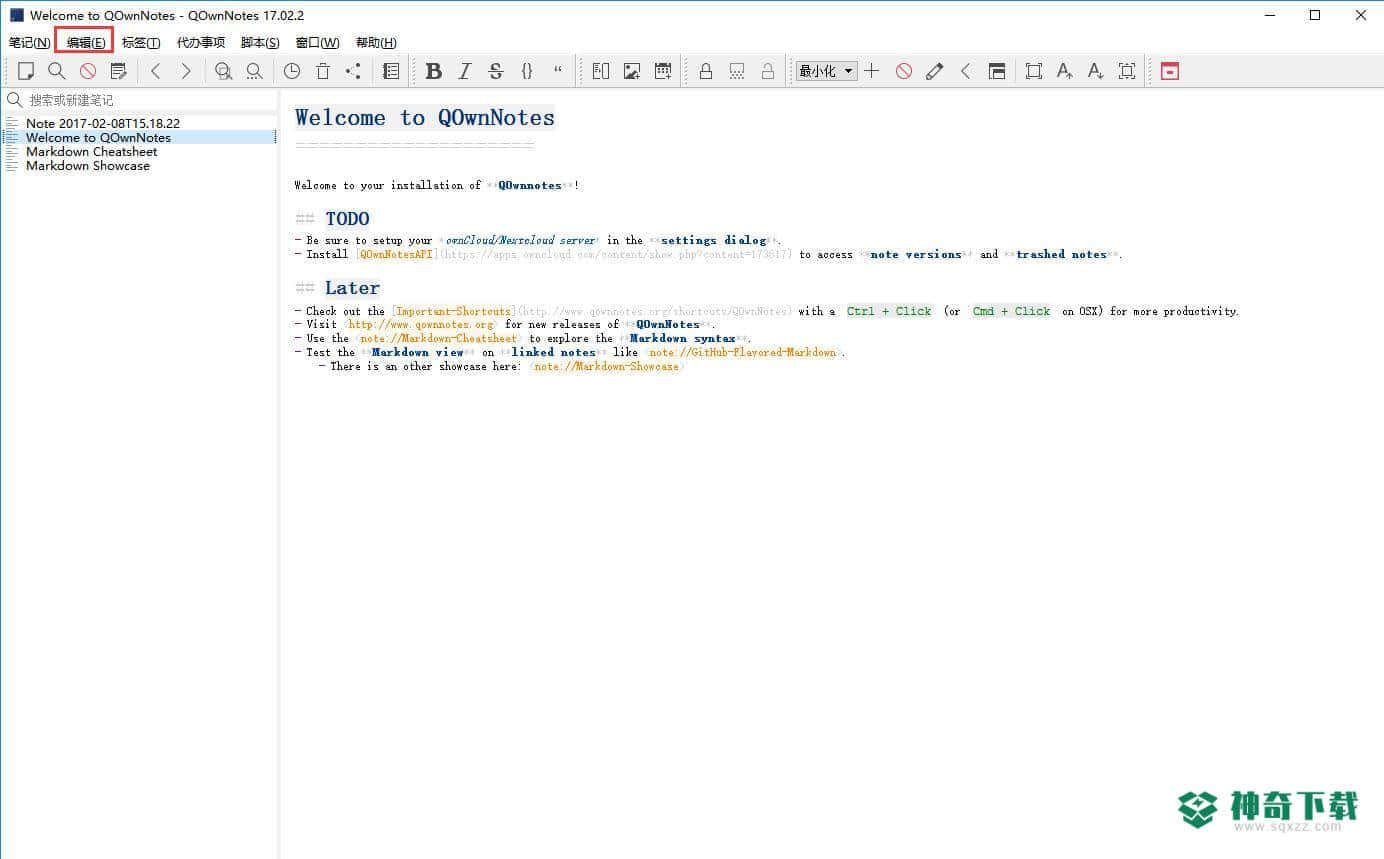Insert code block with braces icon
Viewport: 1384px width, 859px height.
click(527, 71)
